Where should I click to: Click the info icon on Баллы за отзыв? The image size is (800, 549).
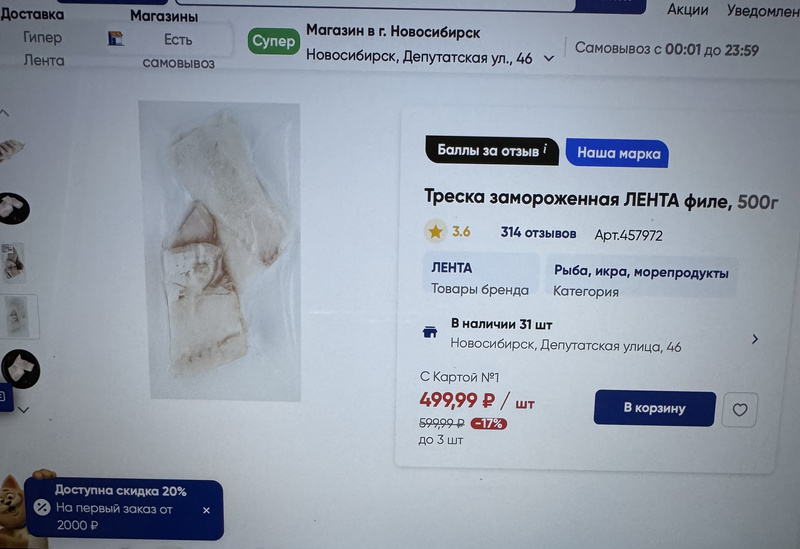(545, 149)
